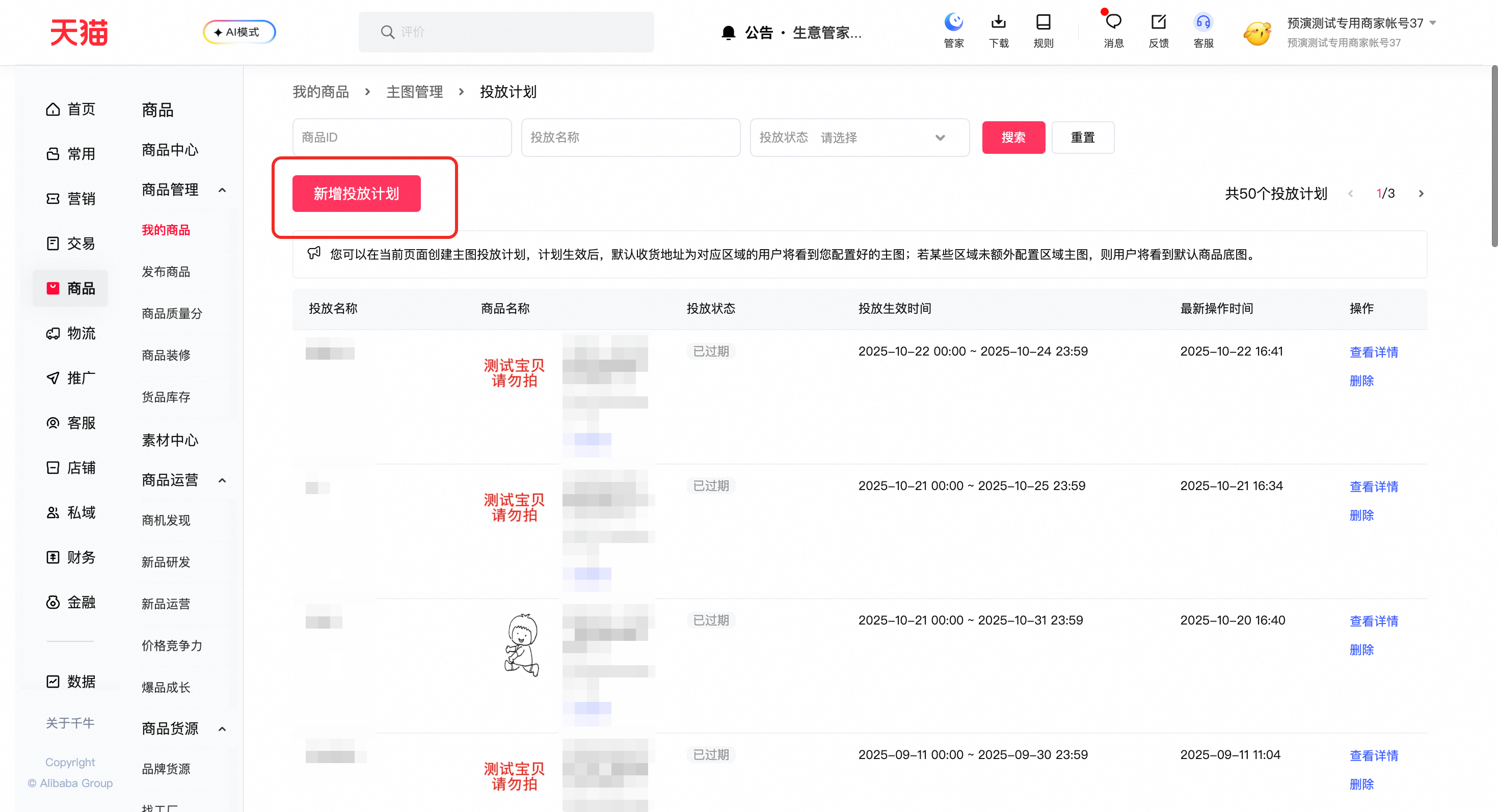This screenshot has height=812, width=1498.
Task: Open 店铺 in the sidebar
Action: click(70, 467)
